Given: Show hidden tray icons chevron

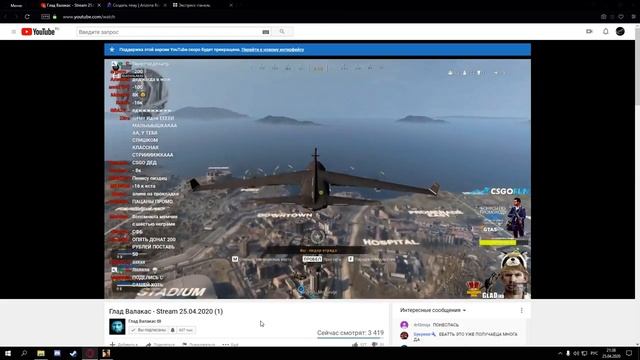Looking at the screenshot, I should point(560,353).
